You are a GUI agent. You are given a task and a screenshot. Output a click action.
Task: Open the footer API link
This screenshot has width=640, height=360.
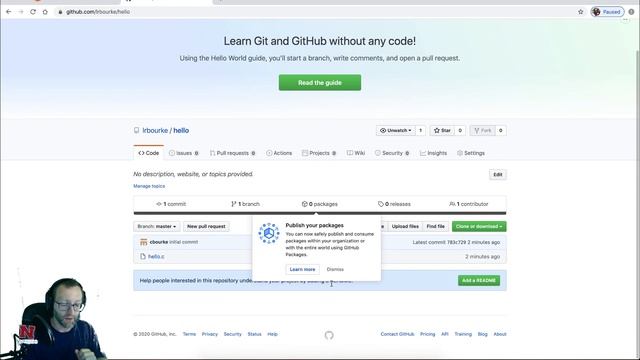[x=445, y=334]
